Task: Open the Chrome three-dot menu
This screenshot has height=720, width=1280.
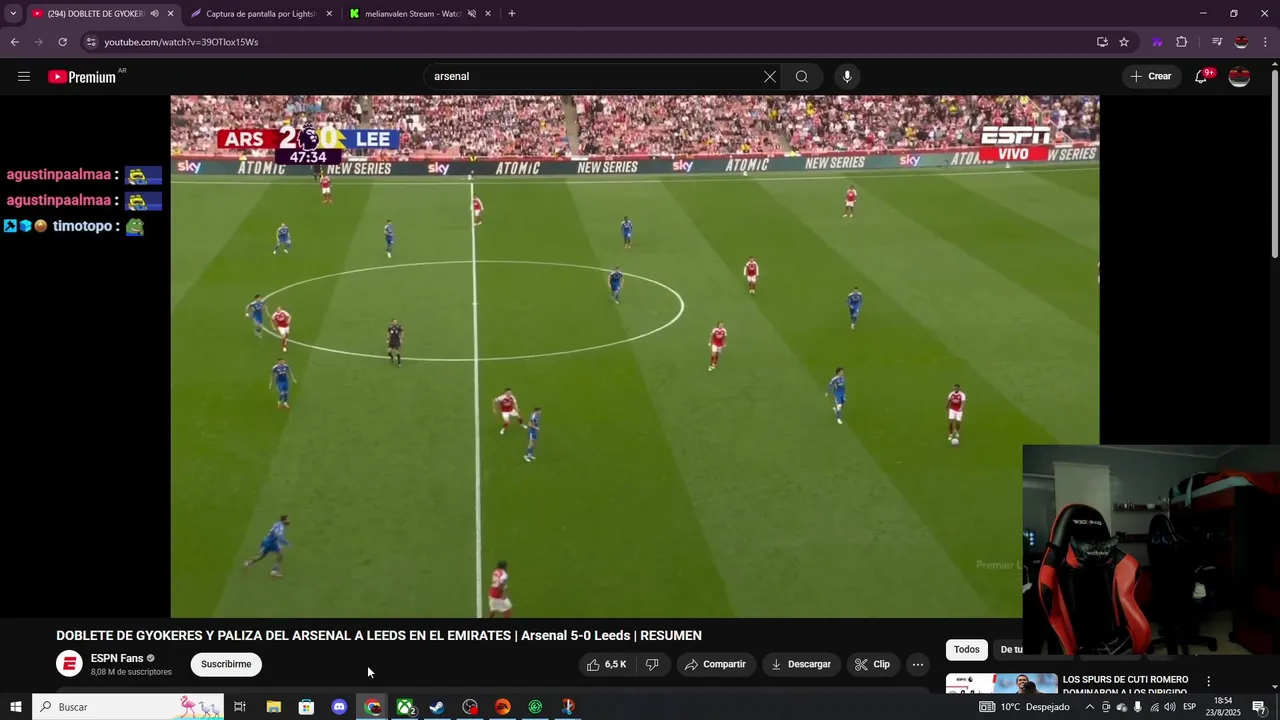Action: click(x=1266, y=42)
